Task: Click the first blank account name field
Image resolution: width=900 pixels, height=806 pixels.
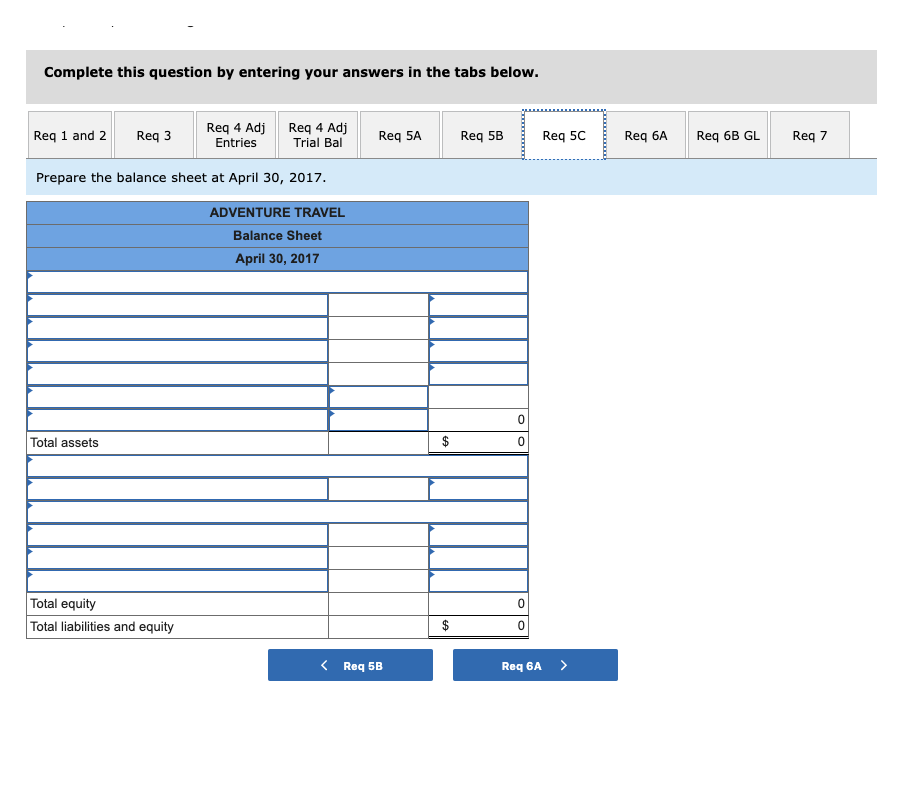Action: (177, 305)
